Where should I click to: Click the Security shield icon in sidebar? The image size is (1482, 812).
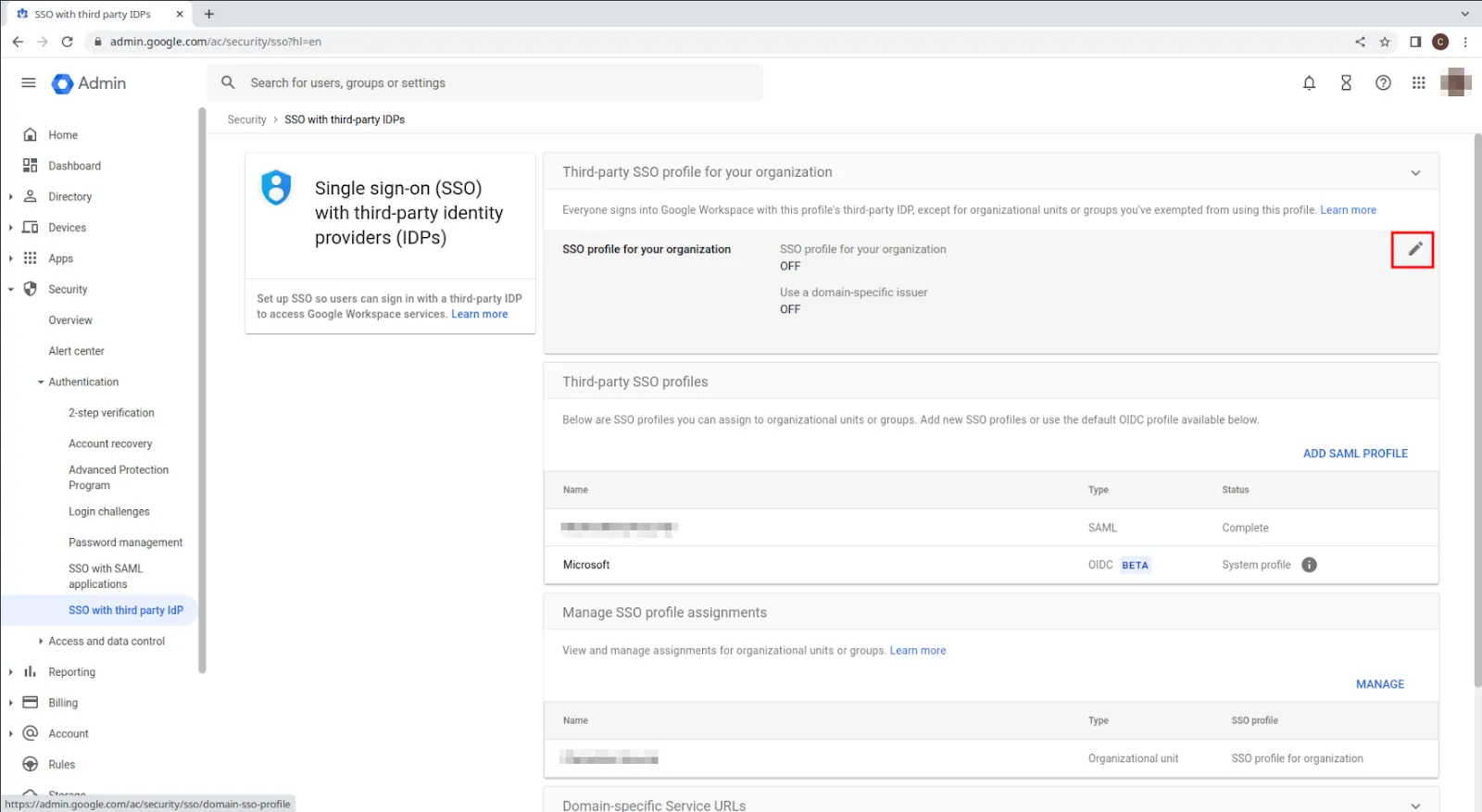point(30,289)
